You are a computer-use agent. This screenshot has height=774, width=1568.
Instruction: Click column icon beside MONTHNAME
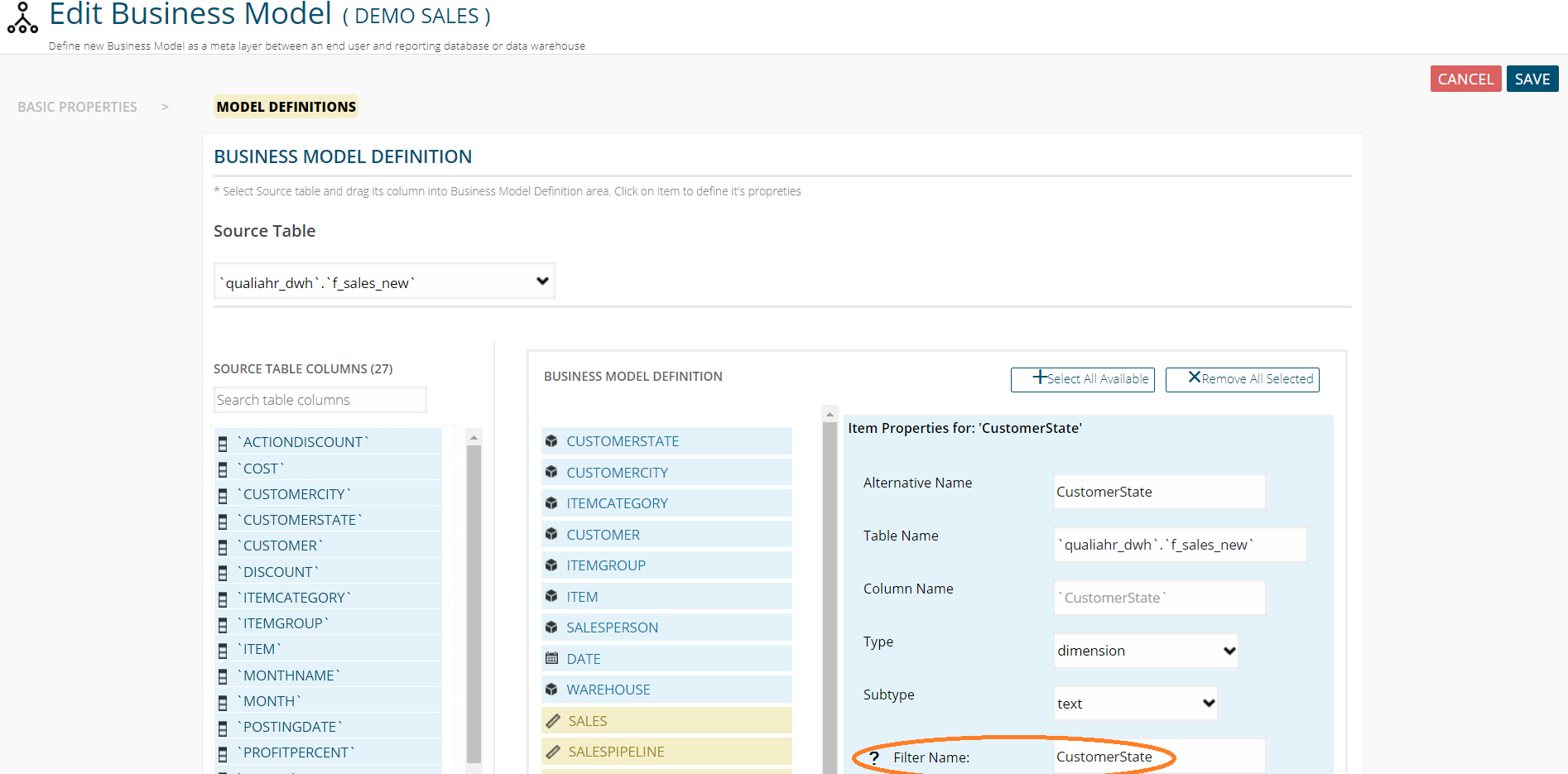point(223,676)
